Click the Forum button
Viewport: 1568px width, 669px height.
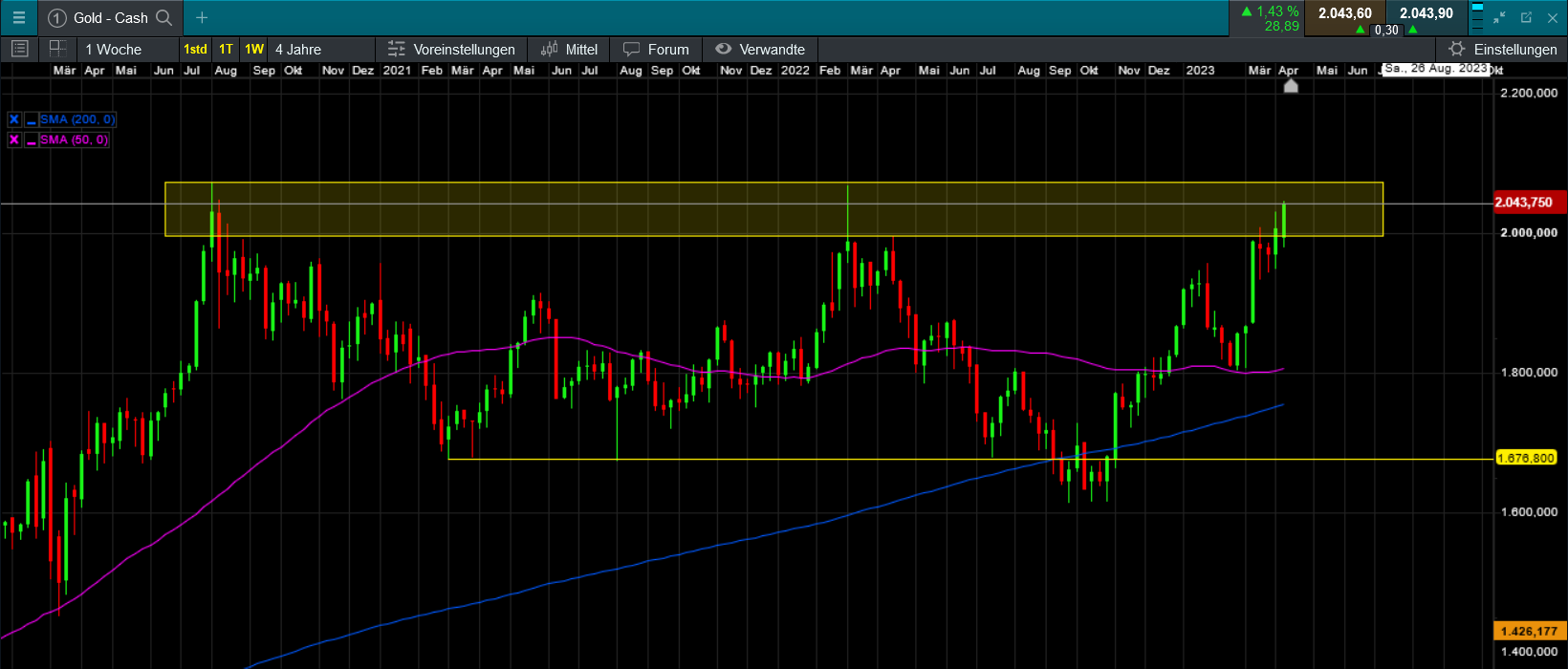[x=656, y=50]
